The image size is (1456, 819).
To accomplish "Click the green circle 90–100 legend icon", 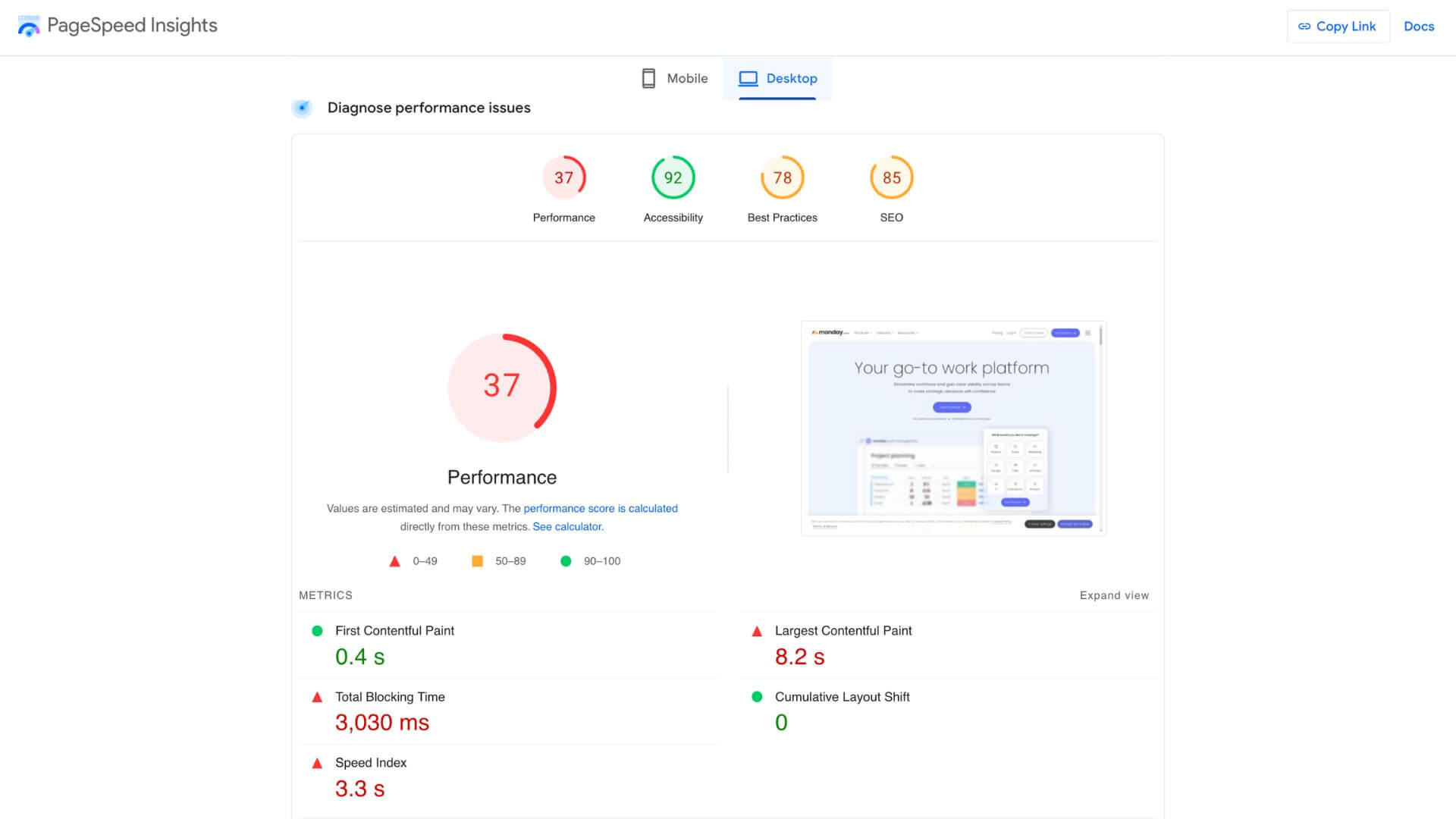I will point(566,561).
